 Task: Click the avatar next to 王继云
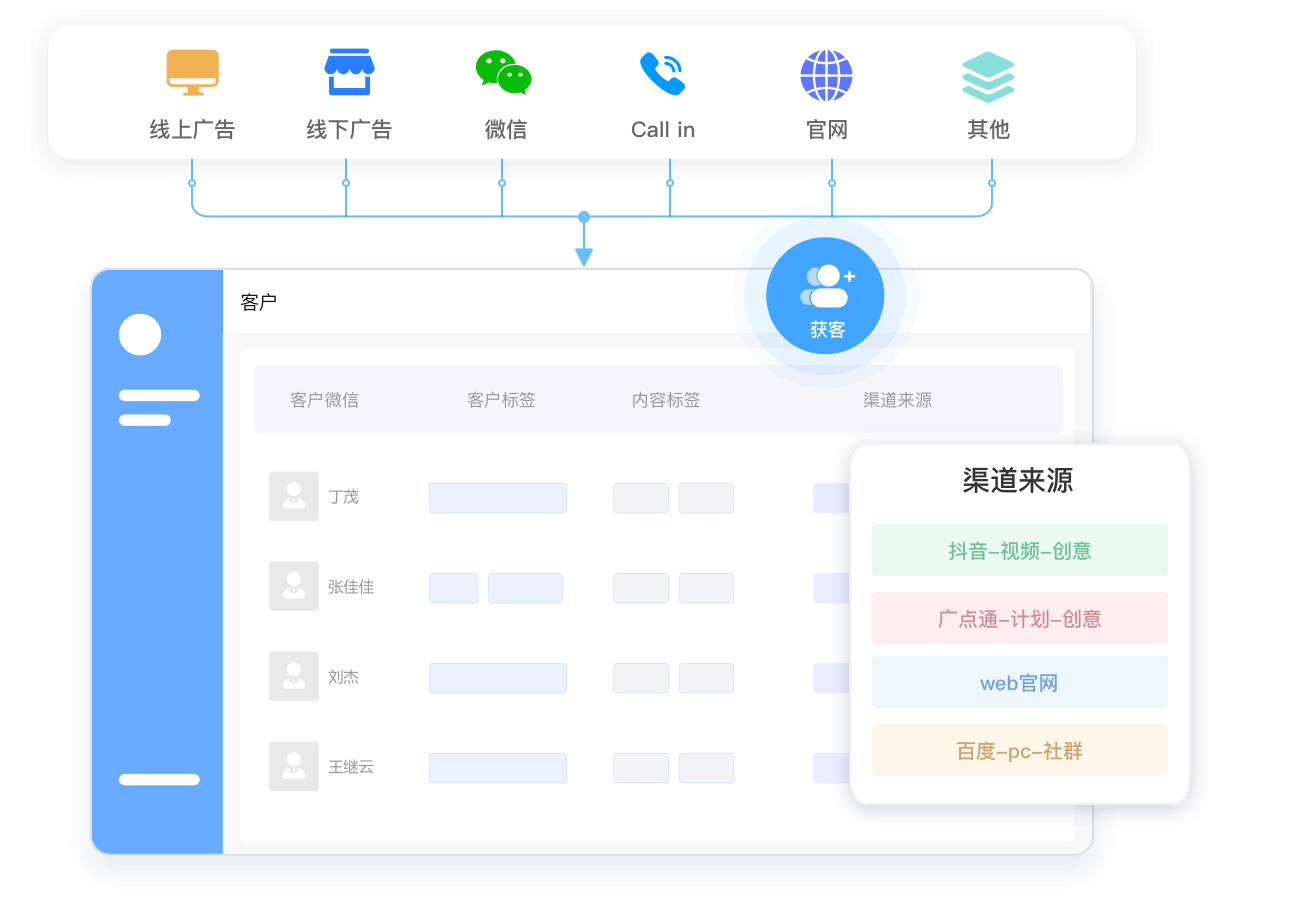pyautogui.click(x=294, y=766)
